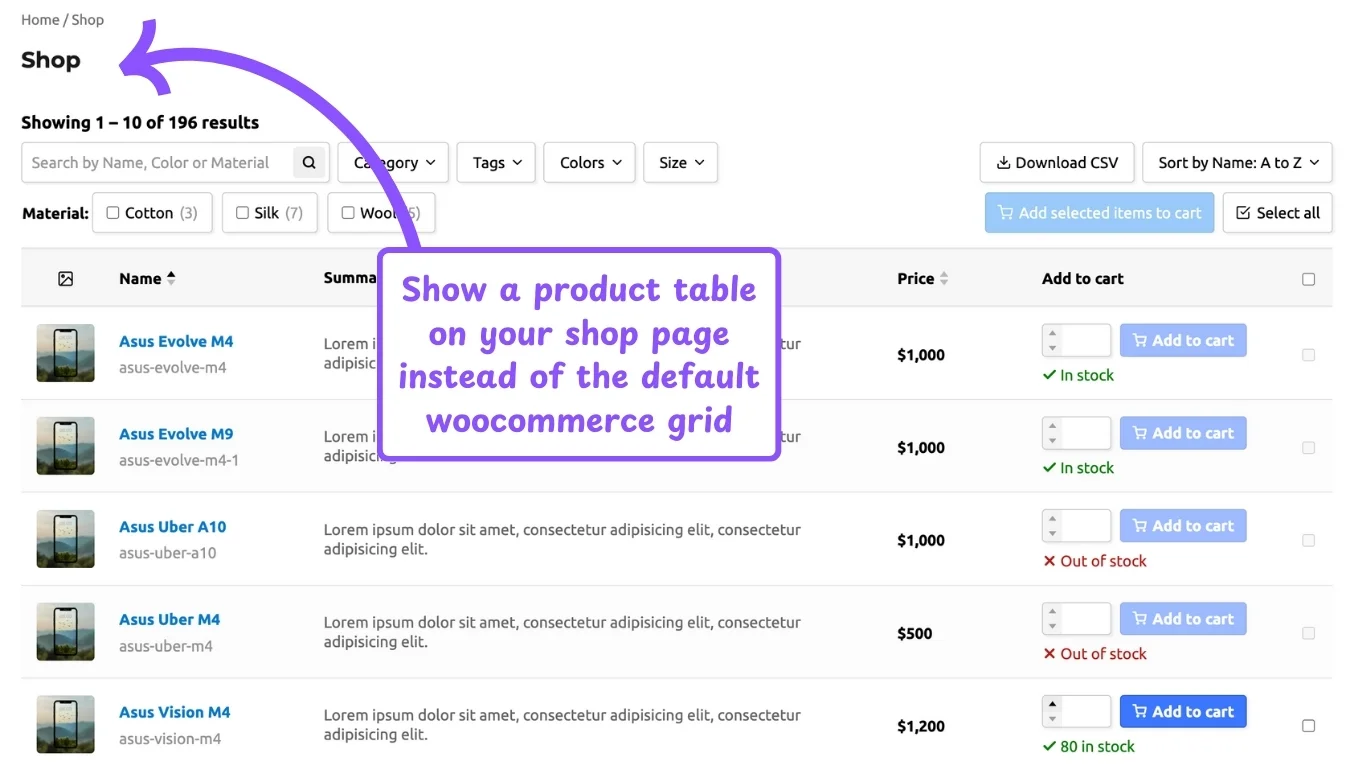Screen dimensions: 1350x765
Task: Check the Asus Uber M4 row checkbox
Action: (x=1308, y=633)
